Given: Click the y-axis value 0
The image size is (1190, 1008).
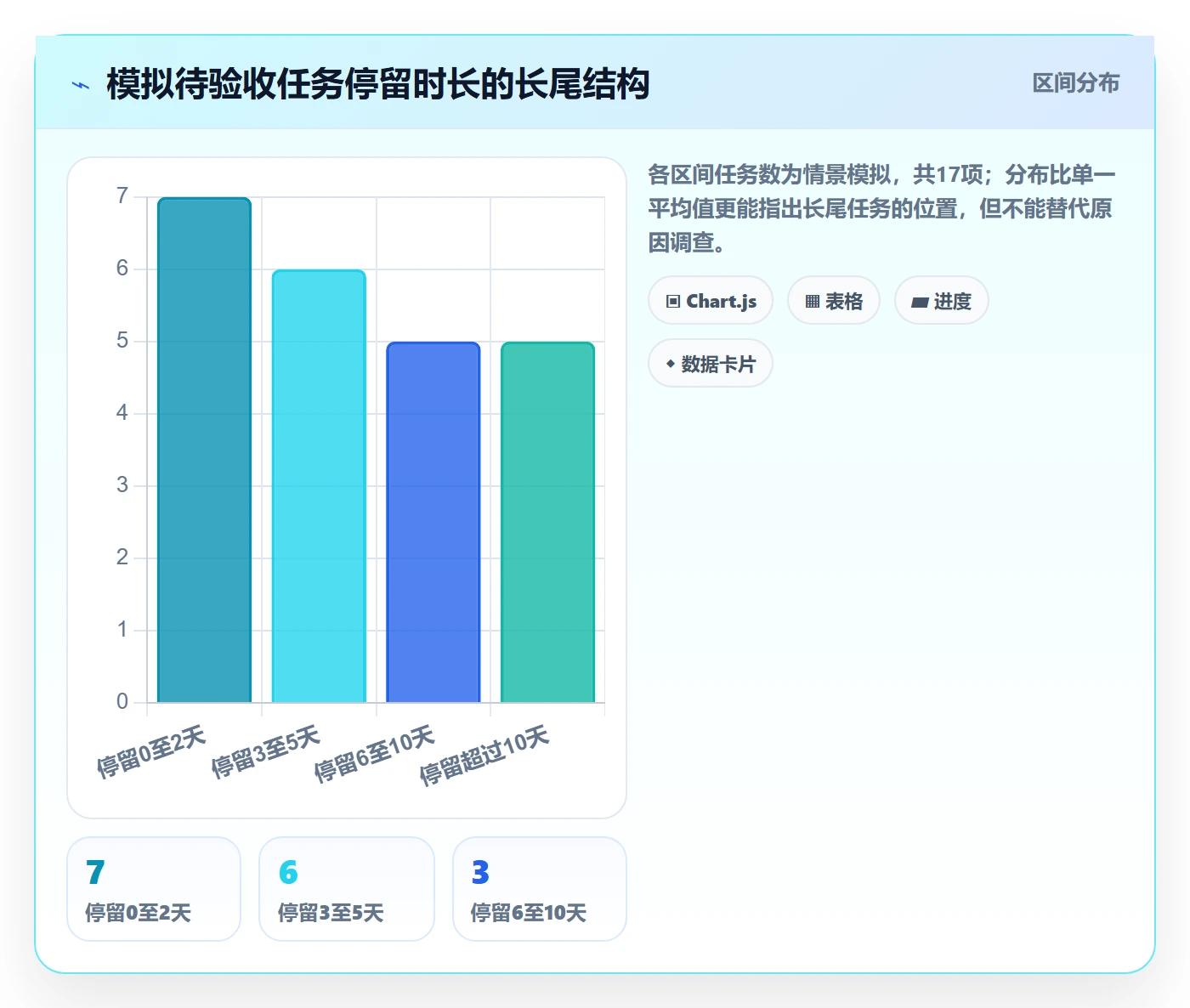Looking at the screenshot, I should (x=122, y=702).
